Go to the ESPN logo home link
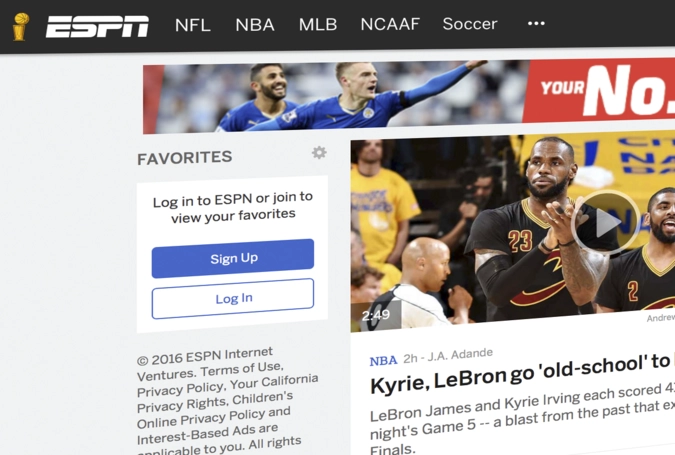675x455 pixels. point(97,27)
